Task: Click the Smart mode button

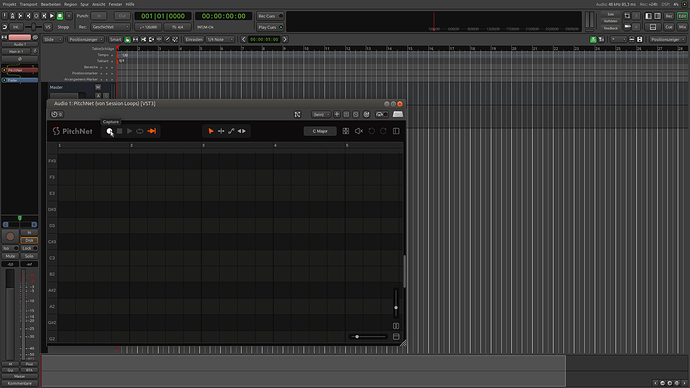Action: click(115, 39)
